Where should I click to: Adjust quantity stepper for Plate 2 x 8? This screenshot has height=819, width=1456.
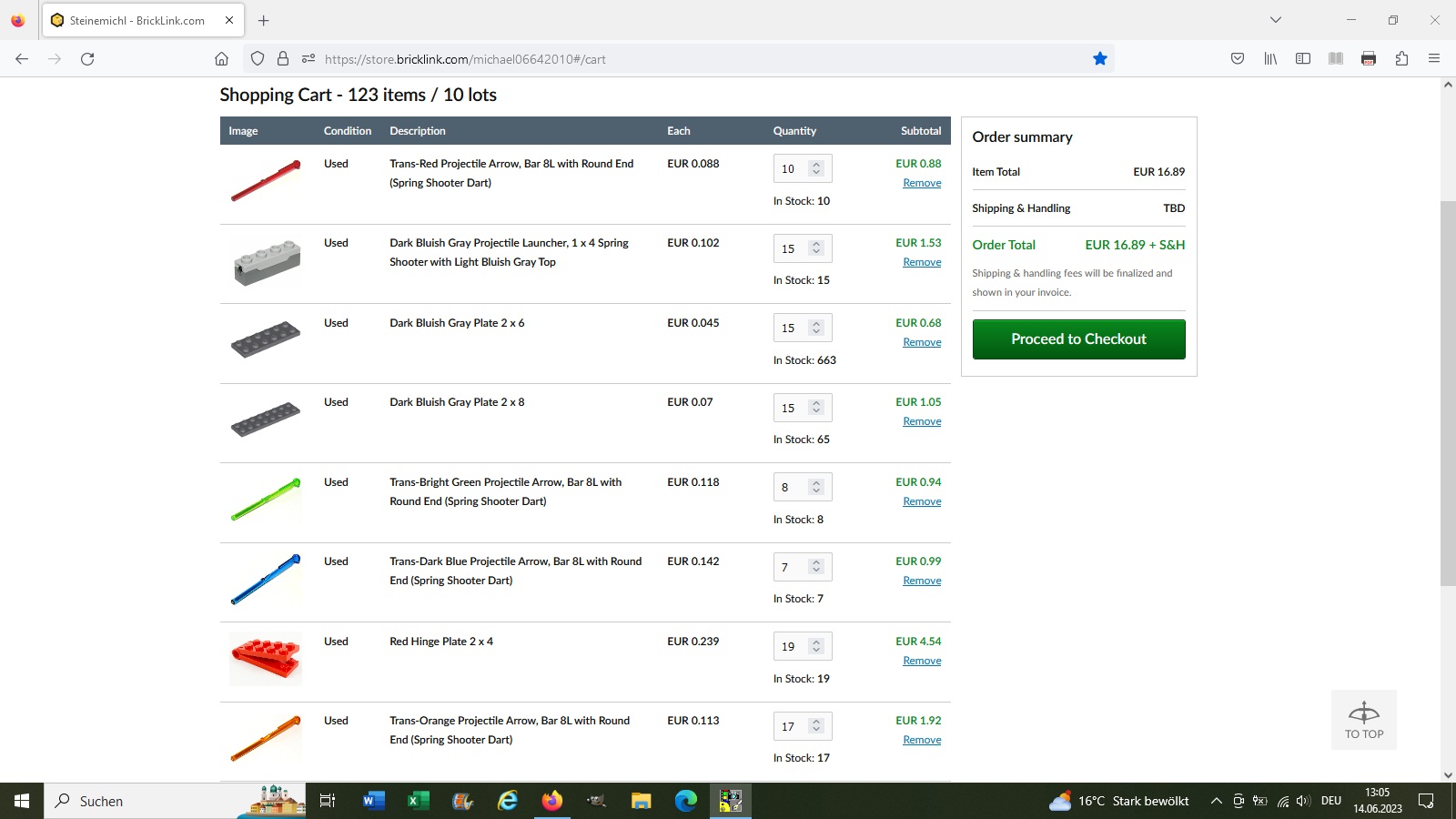[816, 408]
